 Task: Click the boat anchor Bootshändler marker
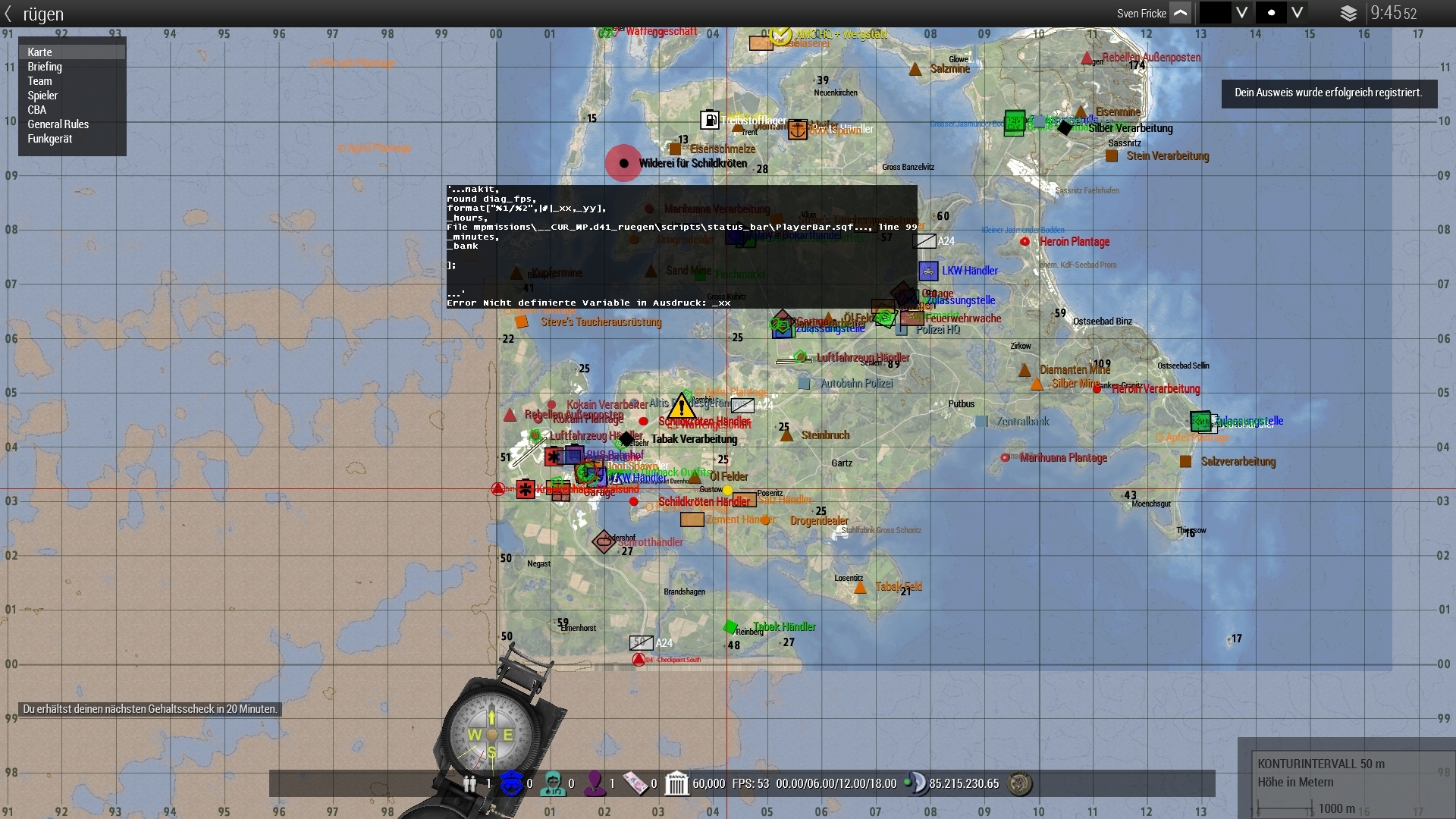(x=797, y=130)
